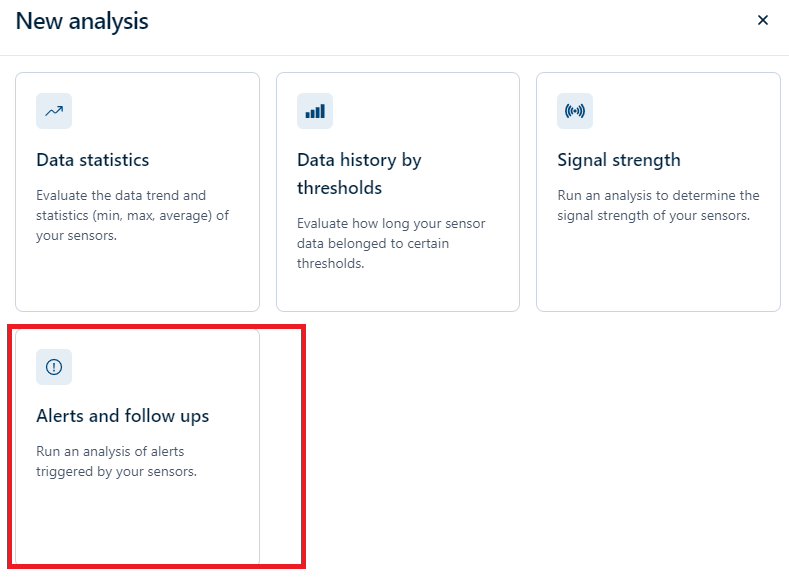Image resolution: width=789 pixels, height=581 pixels.
Task: Click the trend line icon for Data statistics
Action: [x=54, y=111]
